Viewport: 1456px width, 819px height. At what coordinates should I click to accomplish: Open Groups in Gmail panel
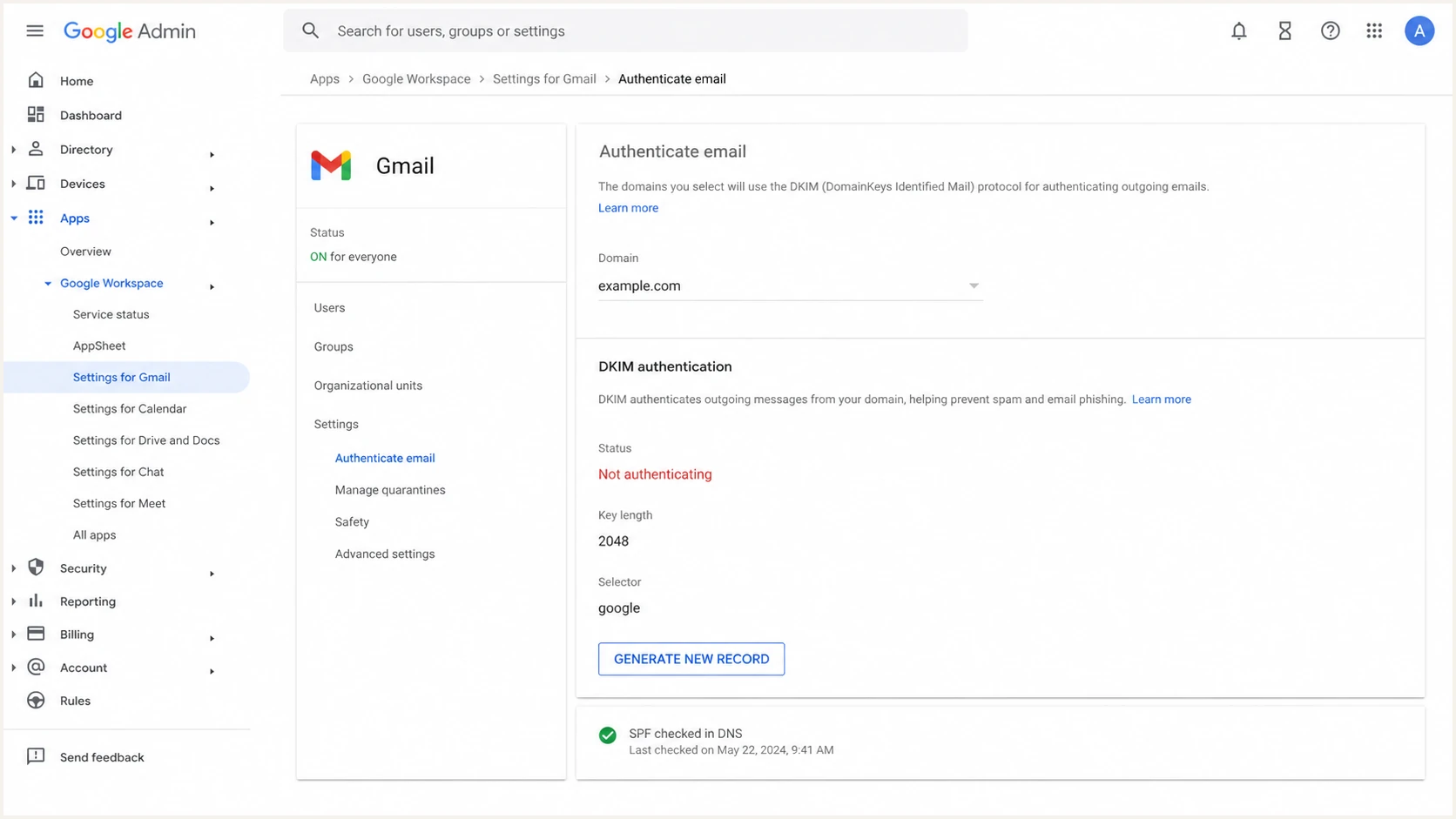click(x=334, y=346)
